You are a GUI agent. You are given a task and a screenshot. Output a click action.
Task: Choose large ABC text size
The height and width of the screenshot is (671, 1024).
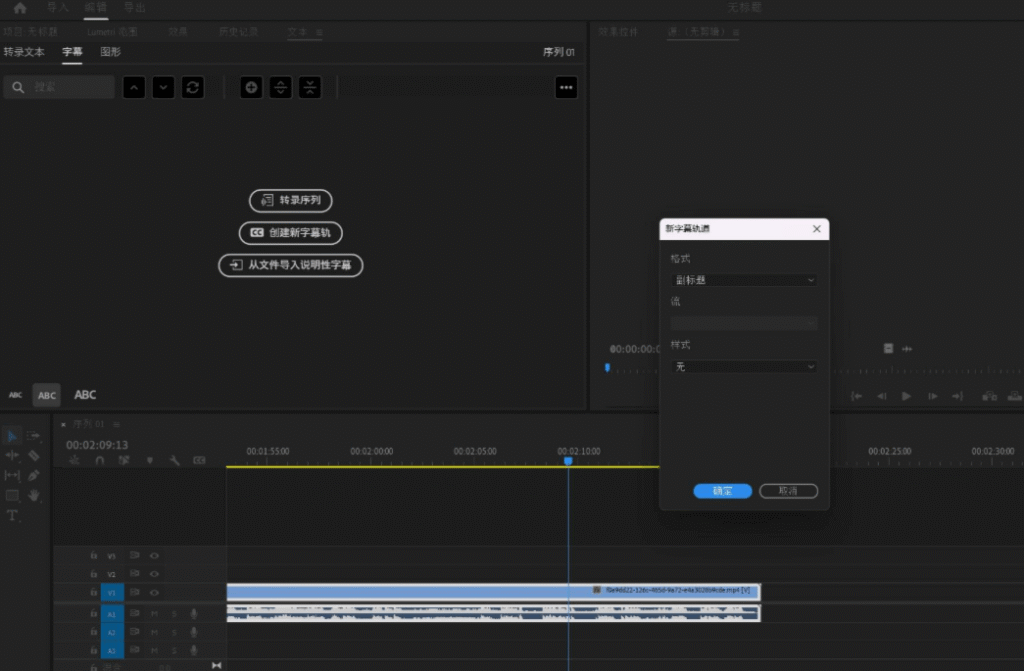pos(85,395)
